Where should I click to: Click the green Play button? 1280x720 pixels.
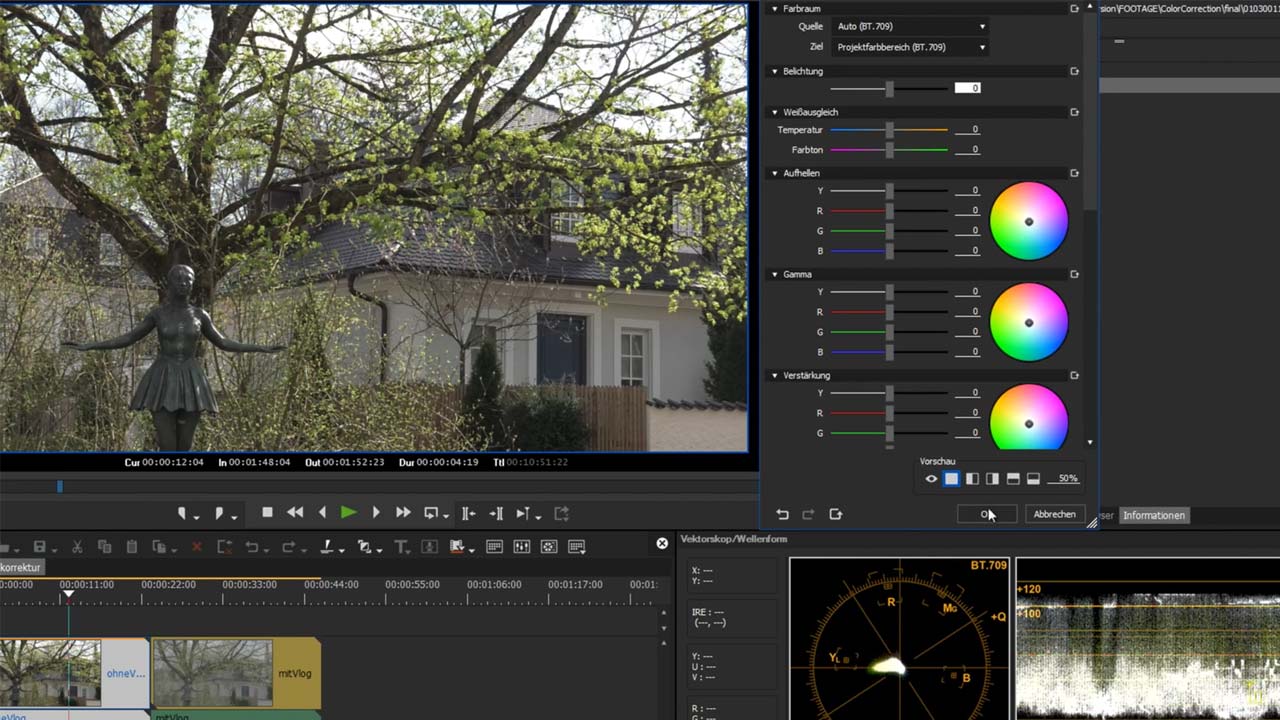point(348,513)
